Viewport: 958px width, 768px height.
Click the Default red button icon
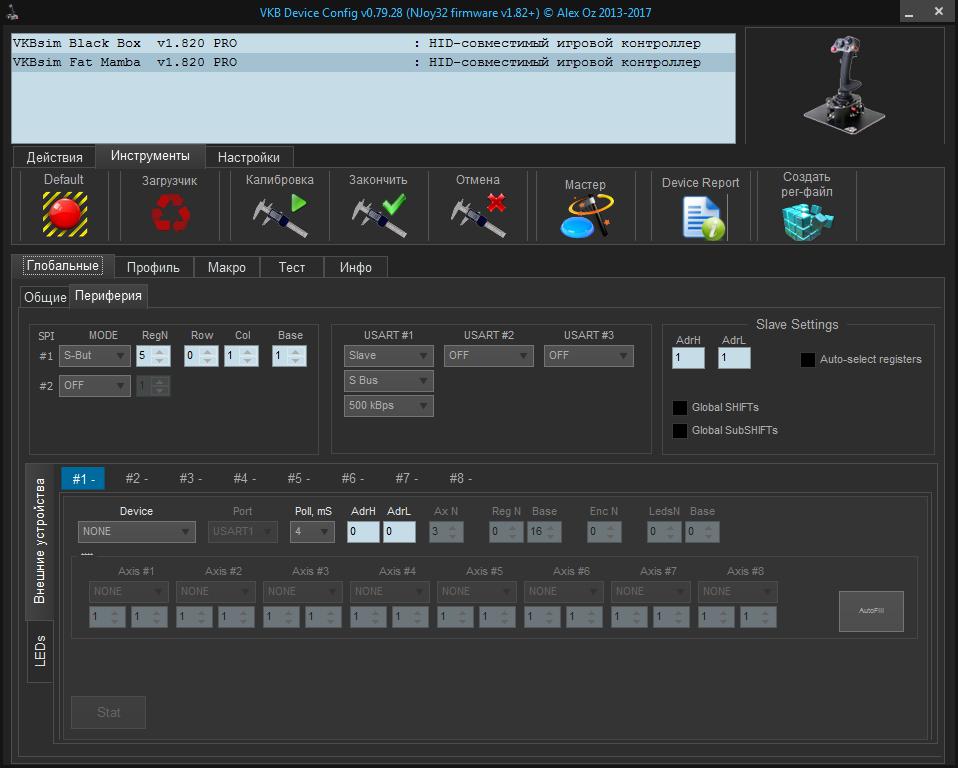click(65, 214)
